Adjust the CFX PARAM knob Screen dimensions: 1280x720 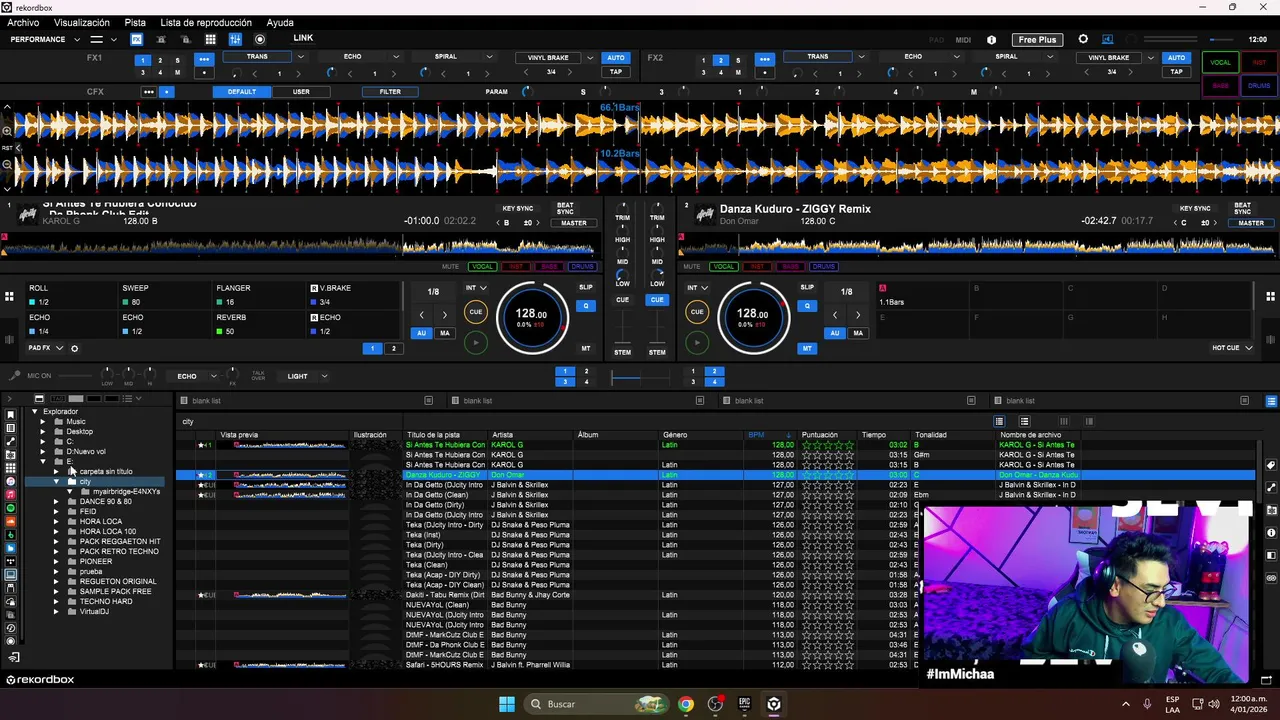pos(526,92)
